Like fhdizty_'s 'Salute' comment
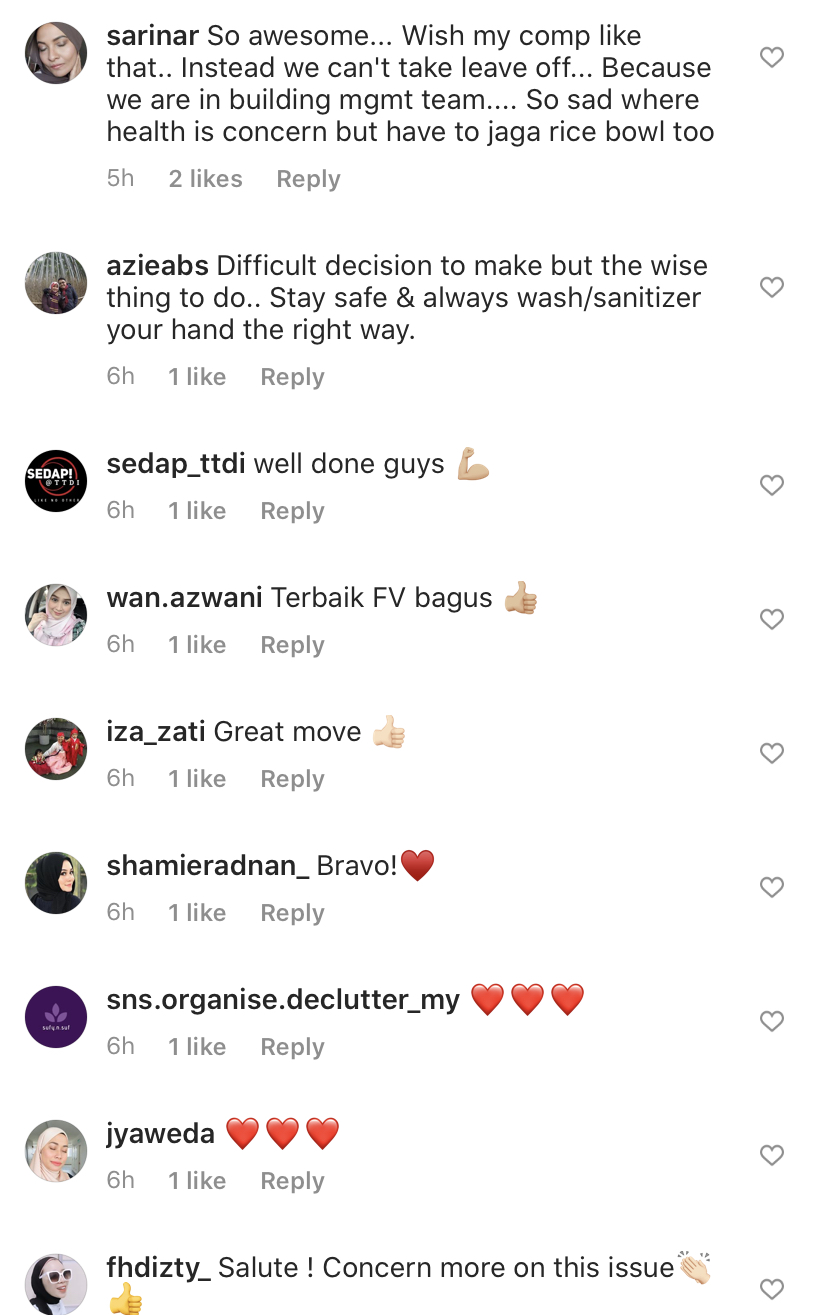This screenshot has height=1315, width=828. [x=771, y=1289]
